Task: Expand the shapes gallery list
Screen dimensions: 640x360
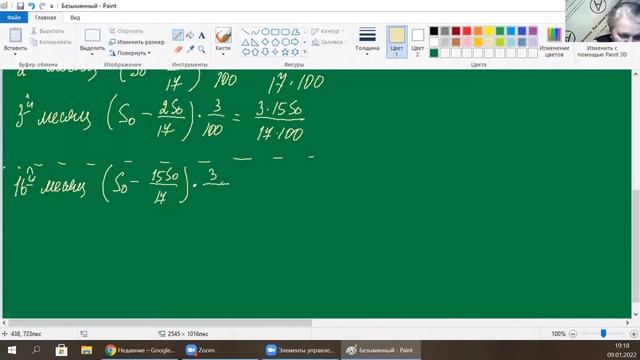Action: [x=304, y=52]
